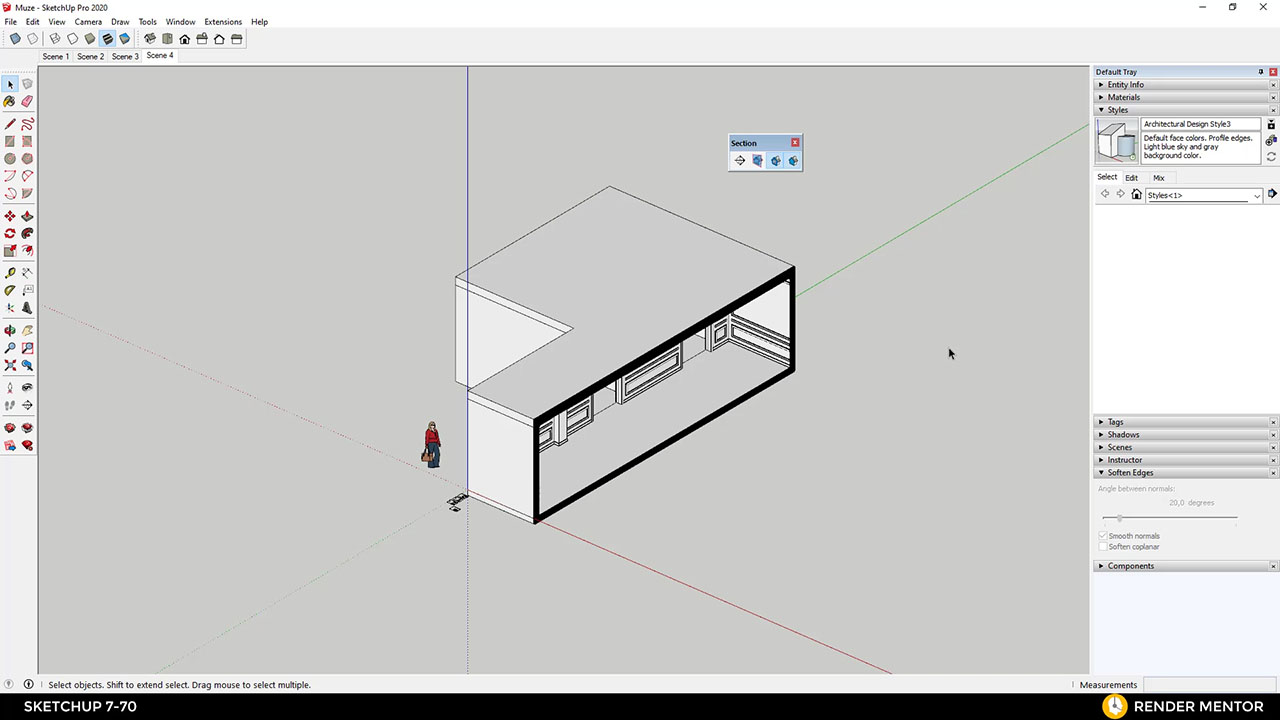Switch to the Edit tab in Styles
1280x720 pixels.
point(1131,177)
